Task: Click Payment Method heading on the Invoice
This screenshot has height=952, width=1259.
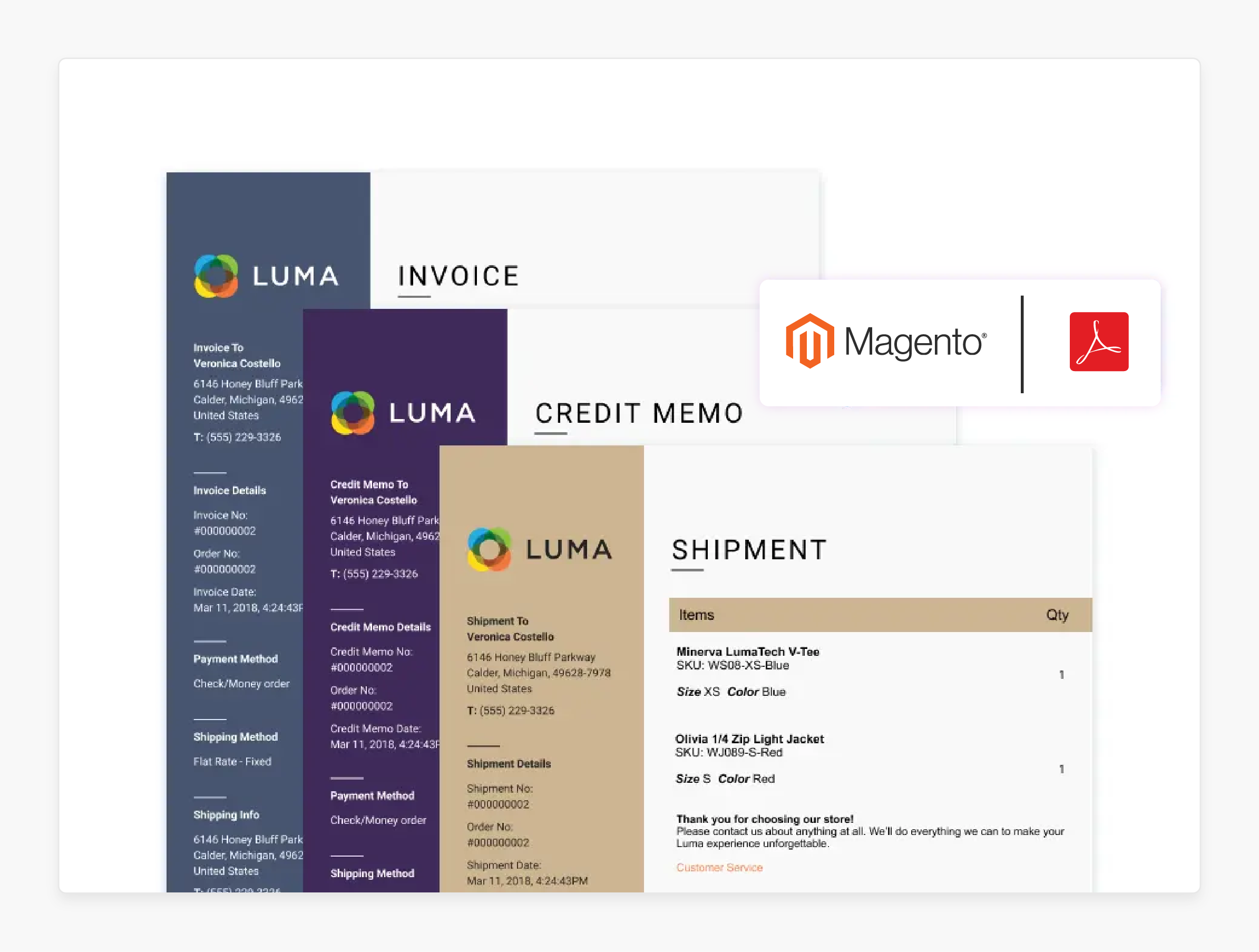Action: (236, 659)
